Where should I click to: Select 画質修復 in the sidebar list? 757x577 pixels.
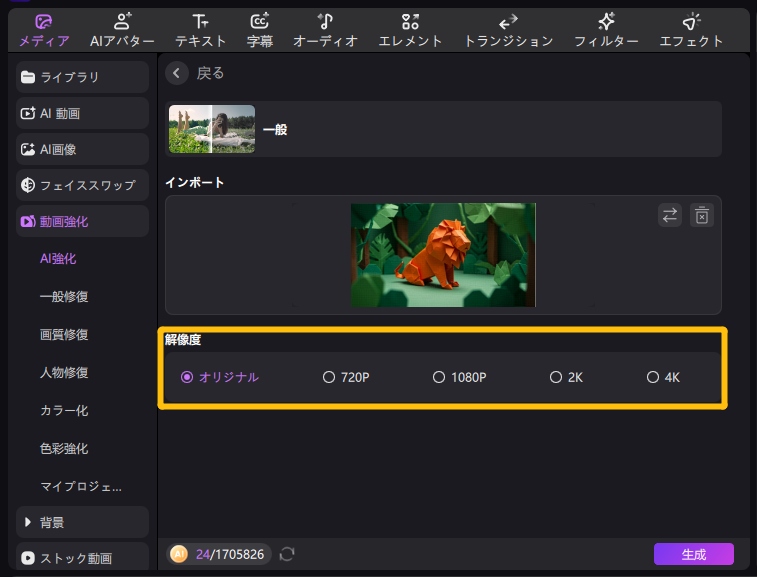point(64,335)
